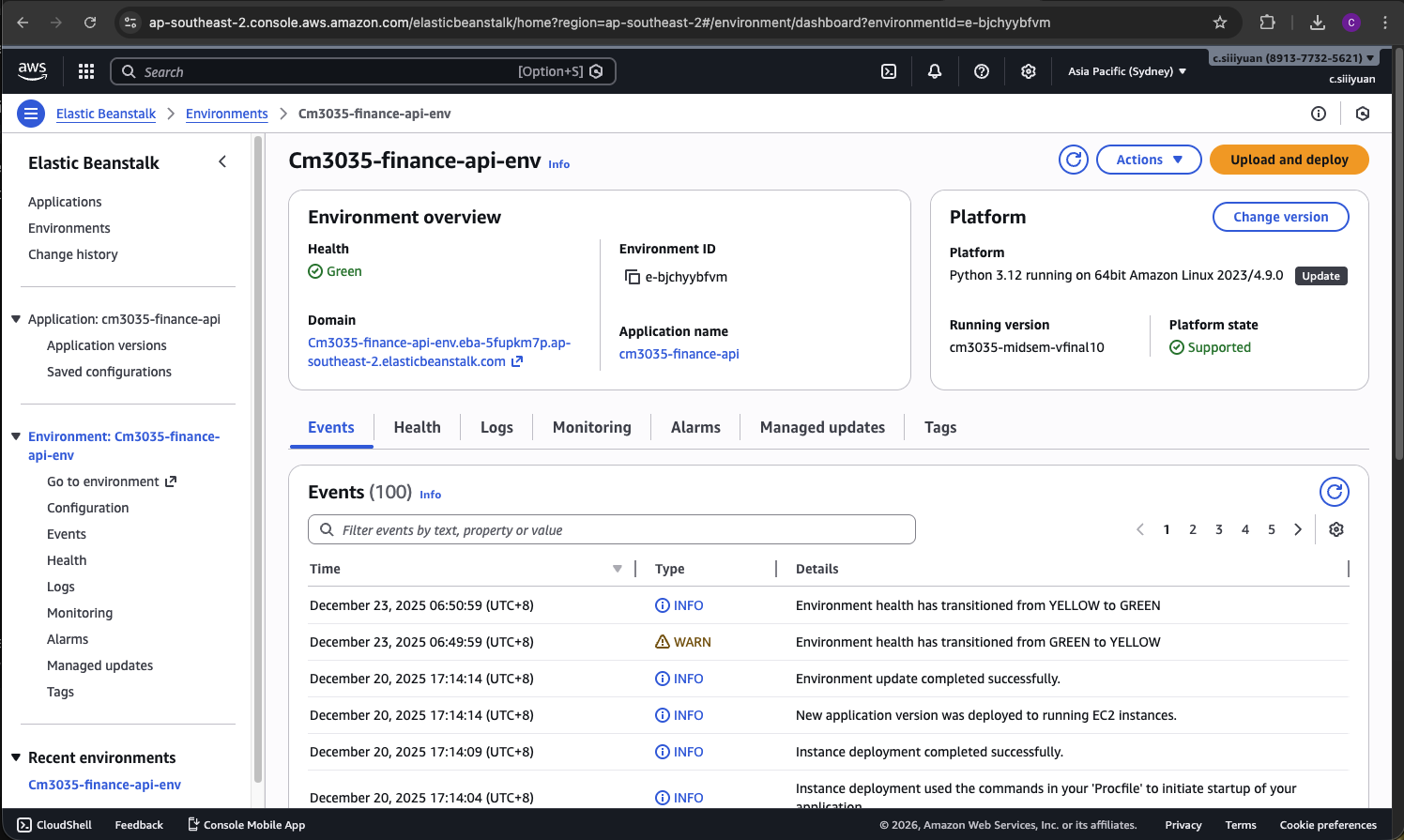This screenshot has height=840, width=1404.
Task: Open Chrome three-dot menu
Action: point(1385,23)
